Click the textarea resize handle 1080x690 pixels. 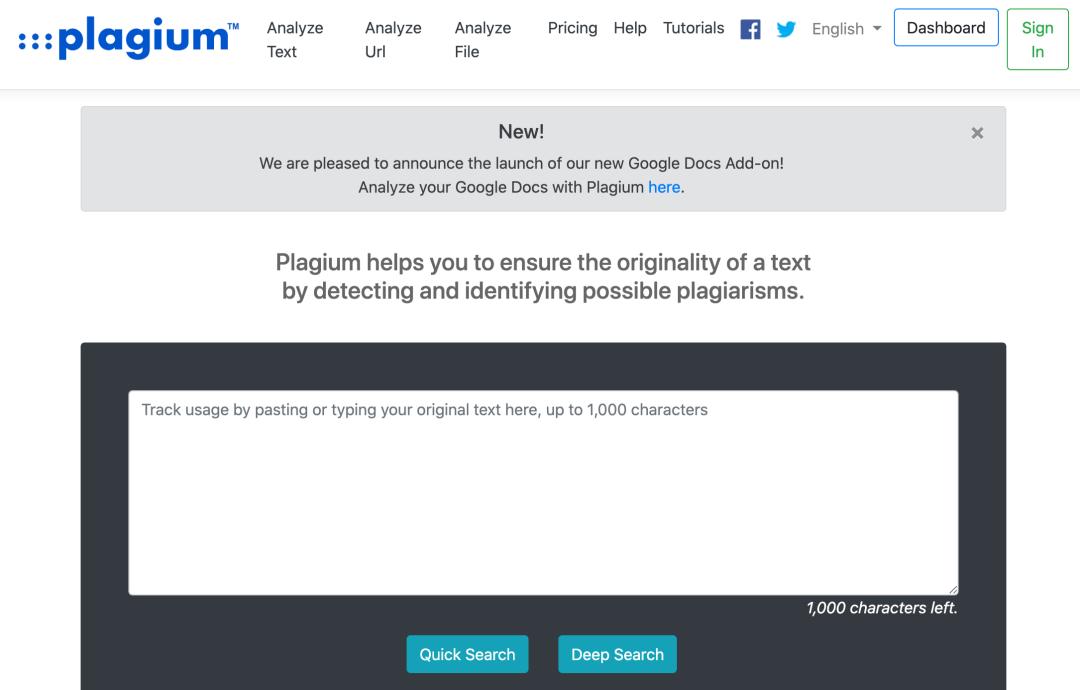pos(953,590)
